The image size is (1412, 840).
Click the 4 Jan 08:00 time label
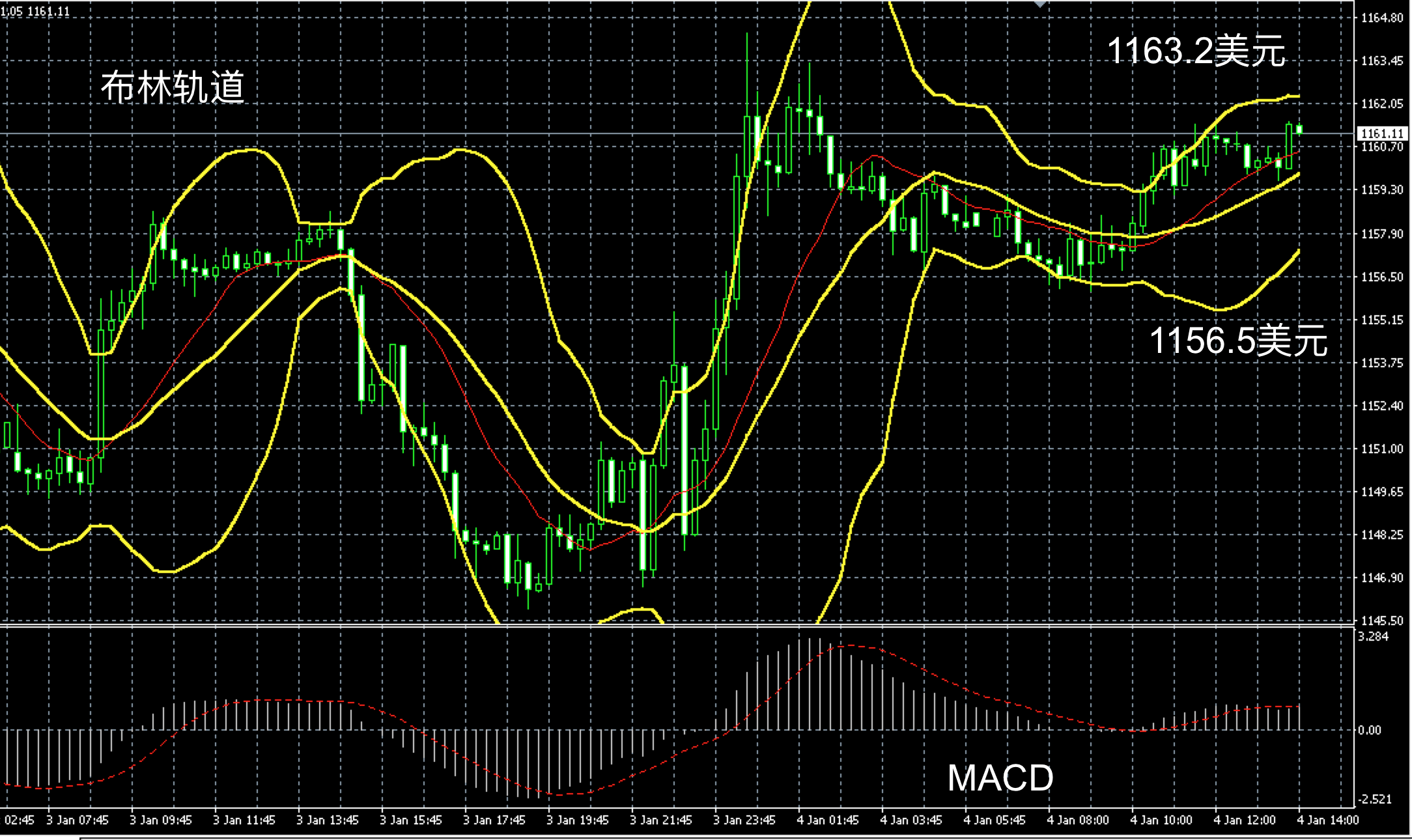coord(1077,820)
